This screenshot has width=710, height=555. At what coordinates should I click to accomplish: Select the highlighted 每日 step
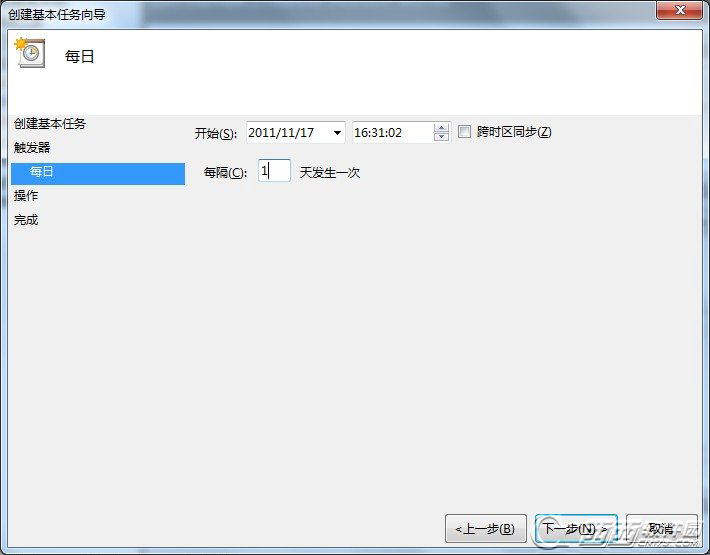click(98, 173)
